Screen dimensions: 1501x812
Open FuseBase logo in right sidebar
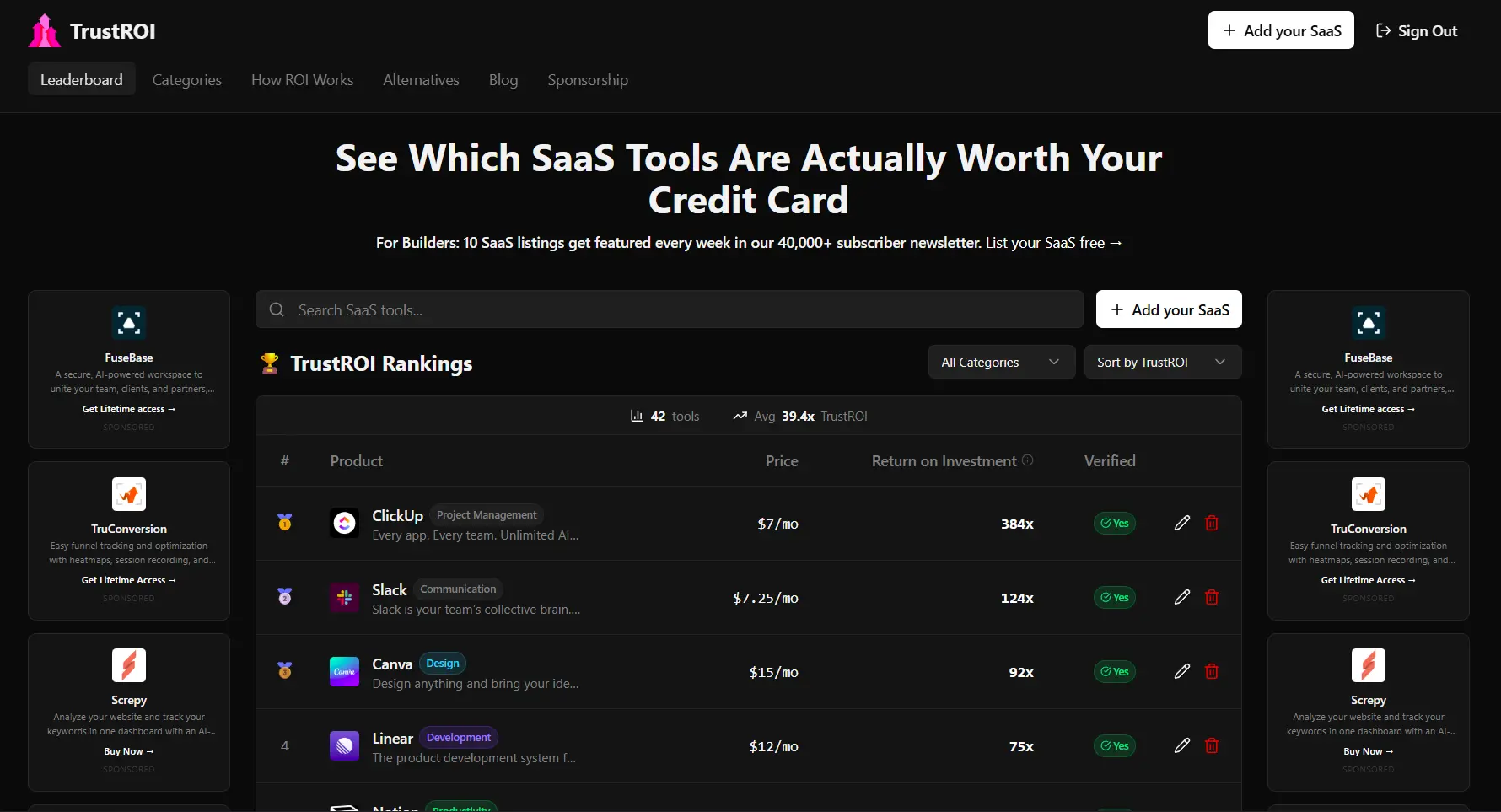(1369, 323)
